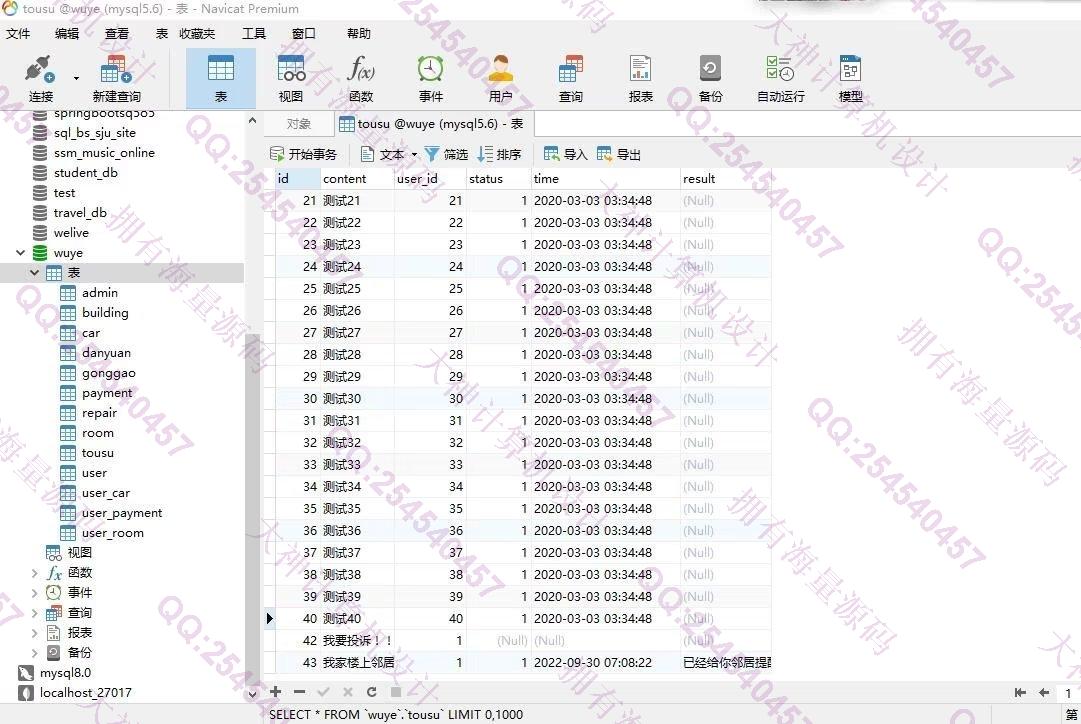The height and width of the screenshot is (724, 1081).
Task: Open the 收藏夹 menu
Action: tap(197, 33)
